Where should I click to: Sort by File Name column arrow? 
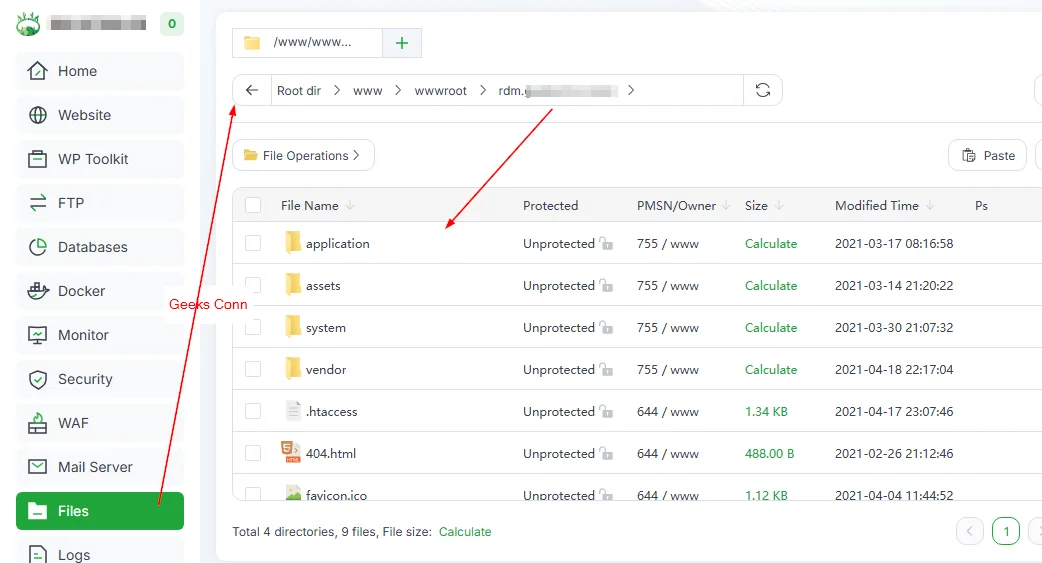pyautogui.click(x=350, y=205)
